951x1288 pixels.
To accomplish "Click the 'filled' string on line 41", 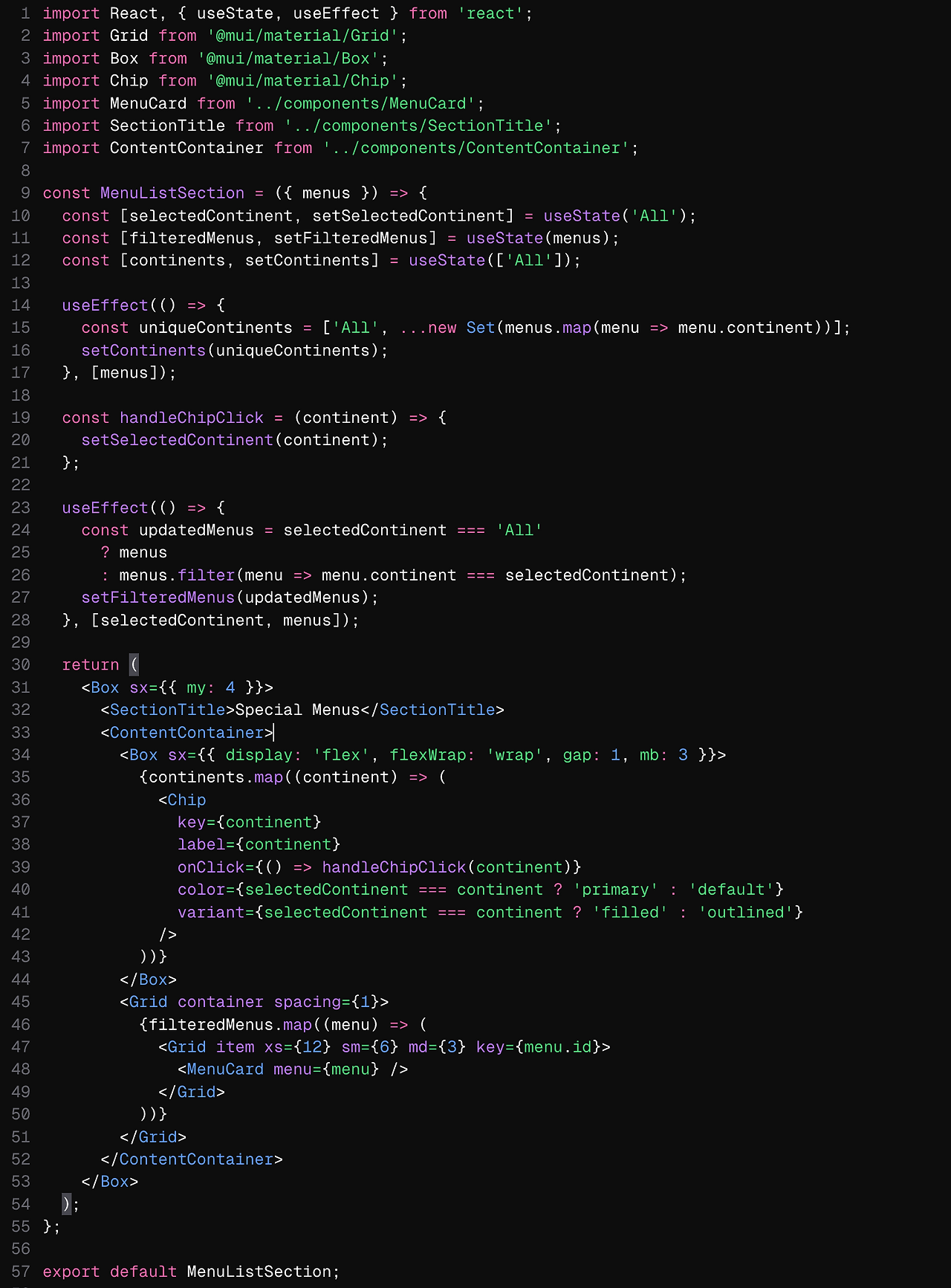I will tap(630, 912).
